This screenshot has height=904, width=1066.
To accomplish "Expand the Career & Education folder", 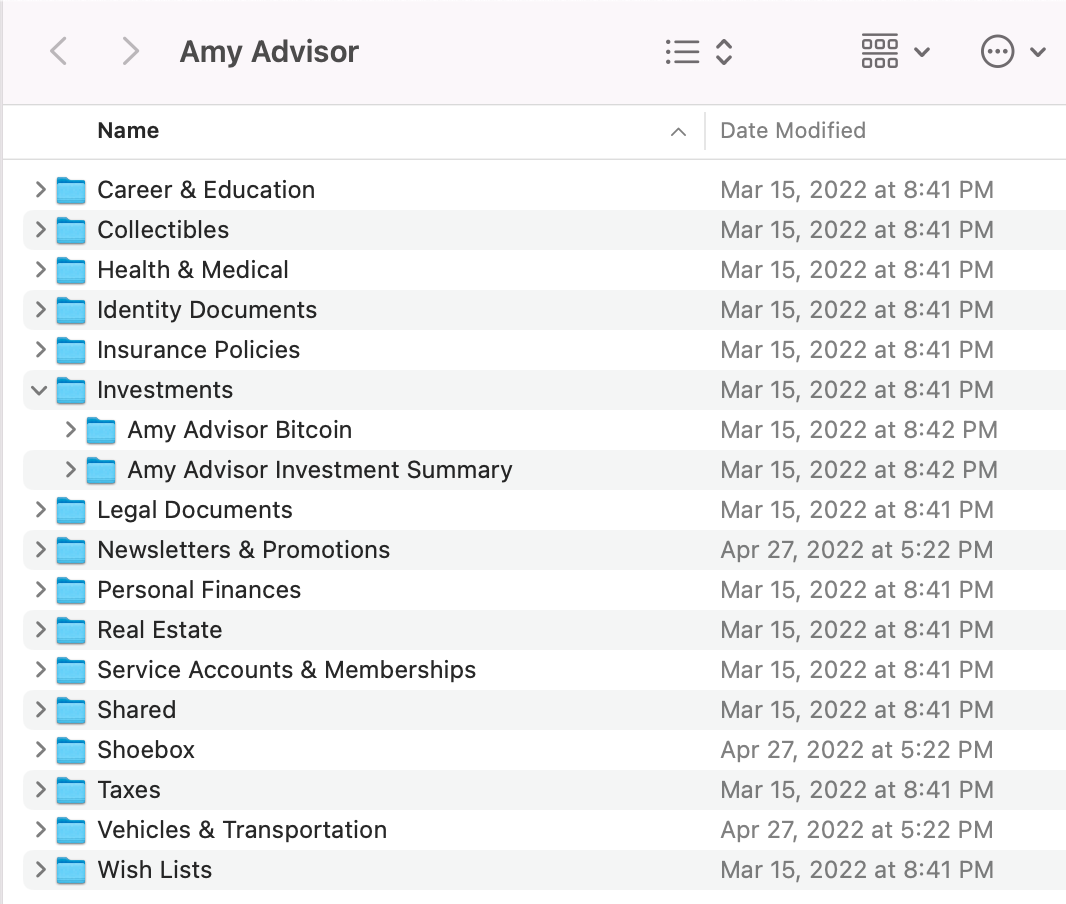I will (x=40, y=190).
